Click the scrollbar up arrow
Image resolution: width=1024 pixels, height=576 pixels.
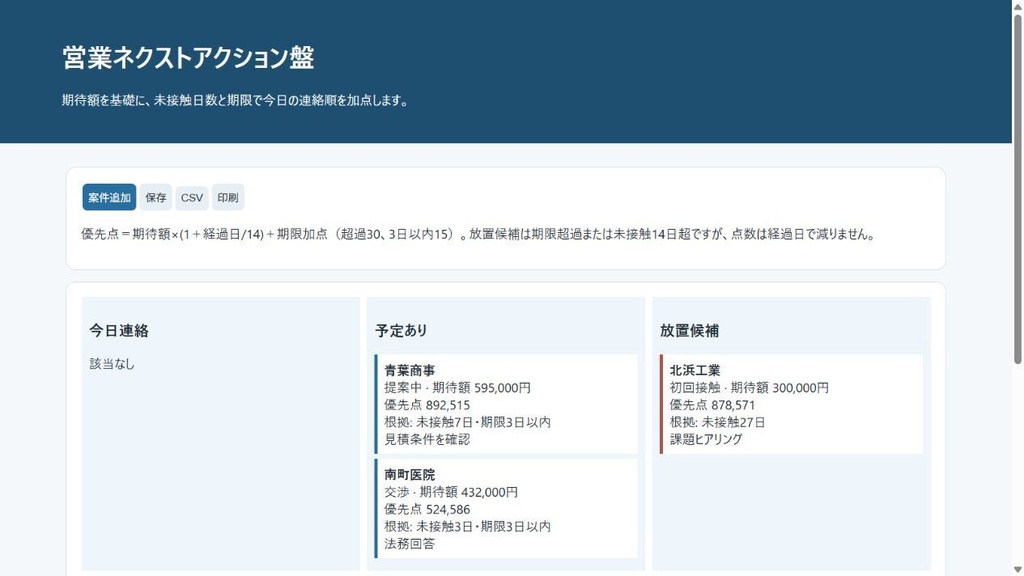[1017, 6]
